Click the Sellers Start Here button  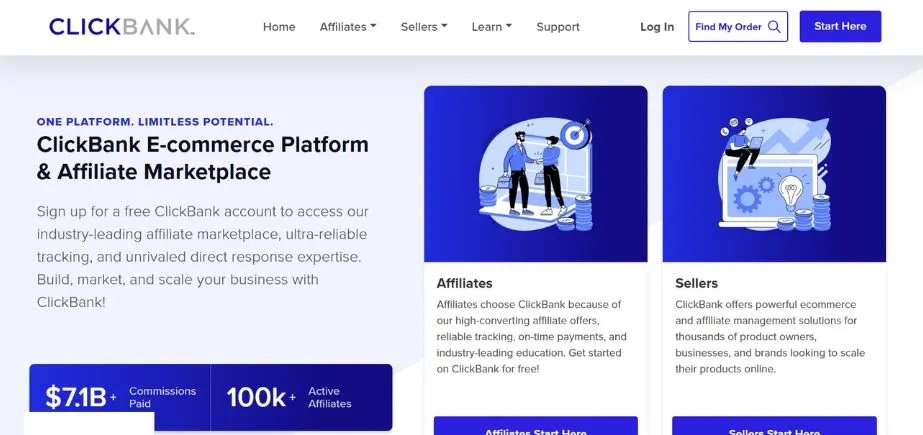[774, 427]
